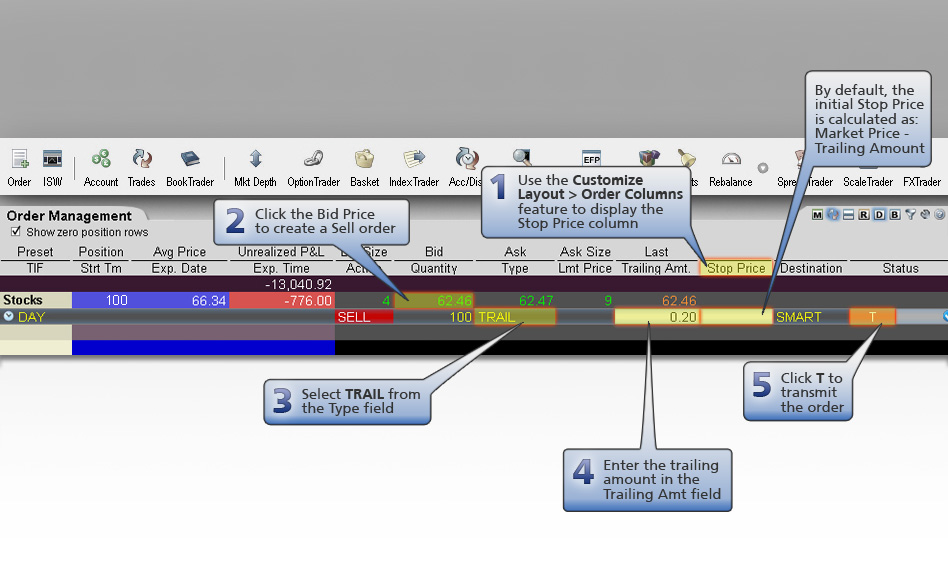This screenshot has height=580, width=948.
Task: Click the Position column header
Action: tap(101, 252)
